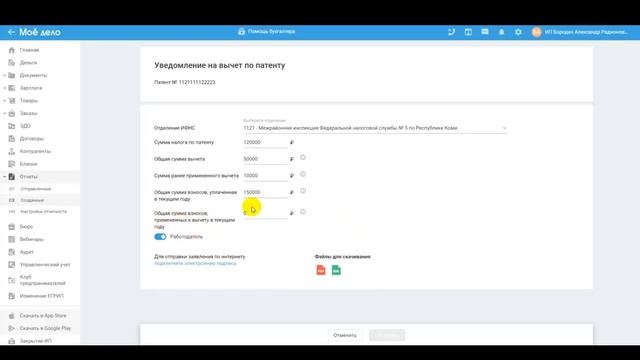The image size is (640, 360).
Task: Click the user avatar in header
Action: (537, 32)
